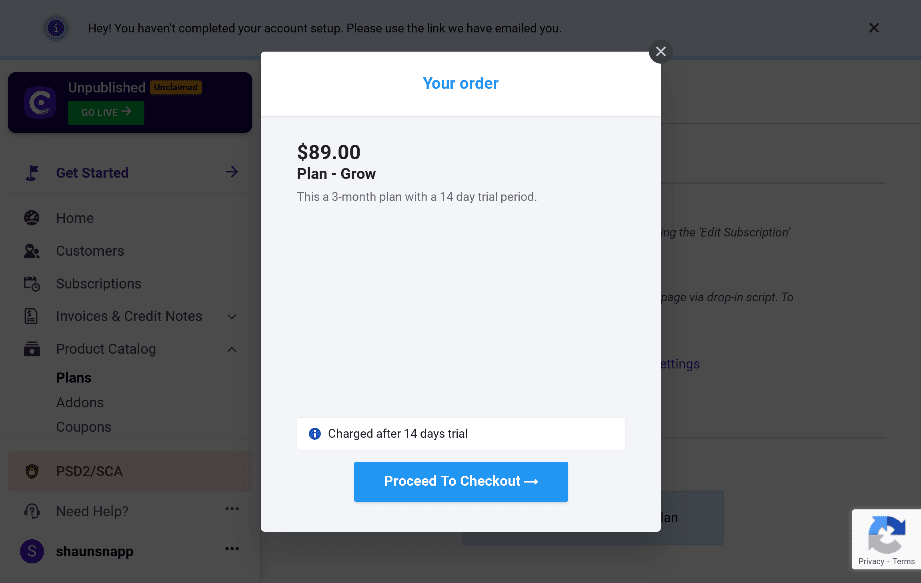This screenshot has width=921, height=583.
Task: Select Addons in Product Catalog
Action: [x=80, y=402]
